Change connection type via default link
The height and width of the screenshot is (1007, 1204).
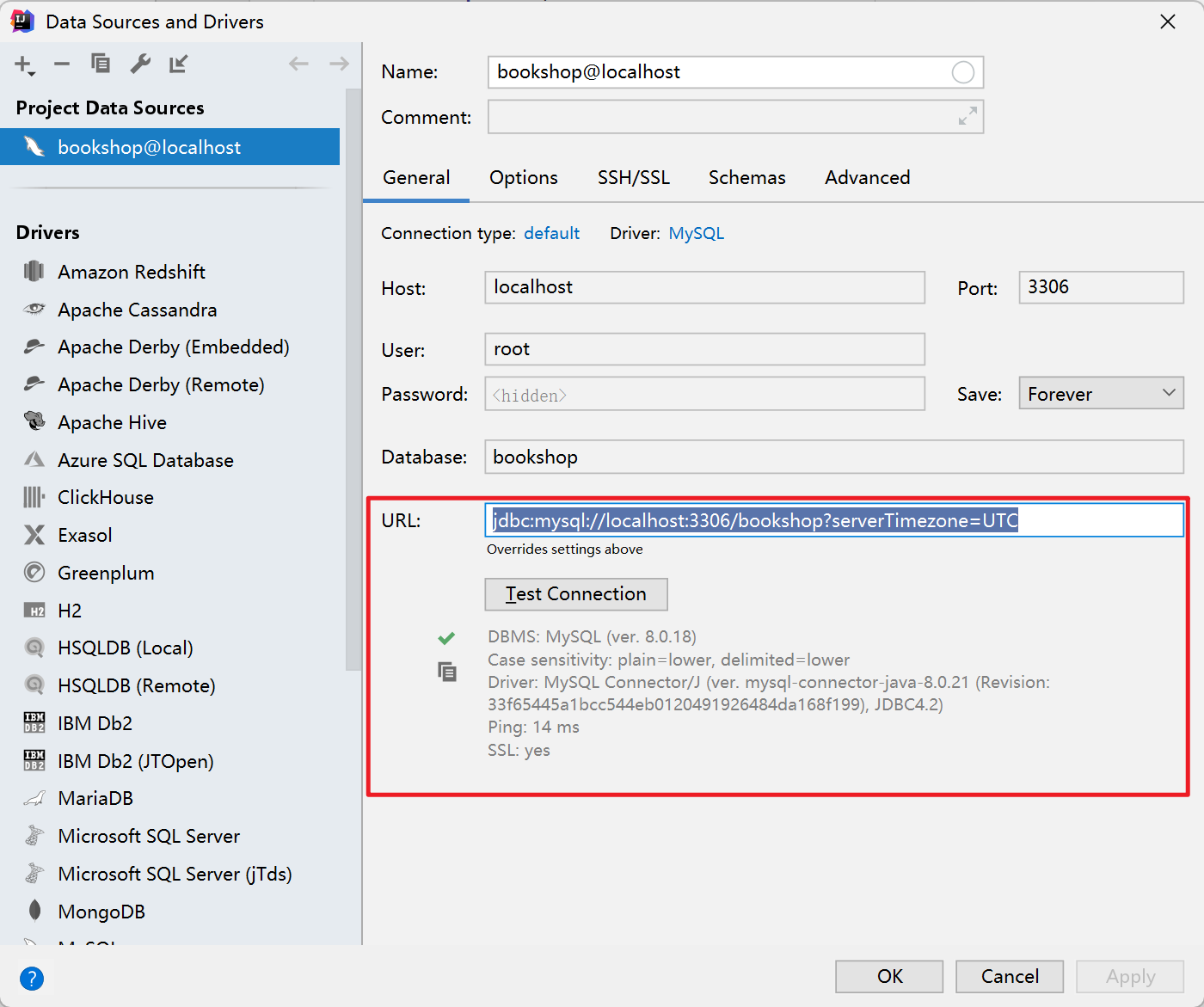coord(551,234)
